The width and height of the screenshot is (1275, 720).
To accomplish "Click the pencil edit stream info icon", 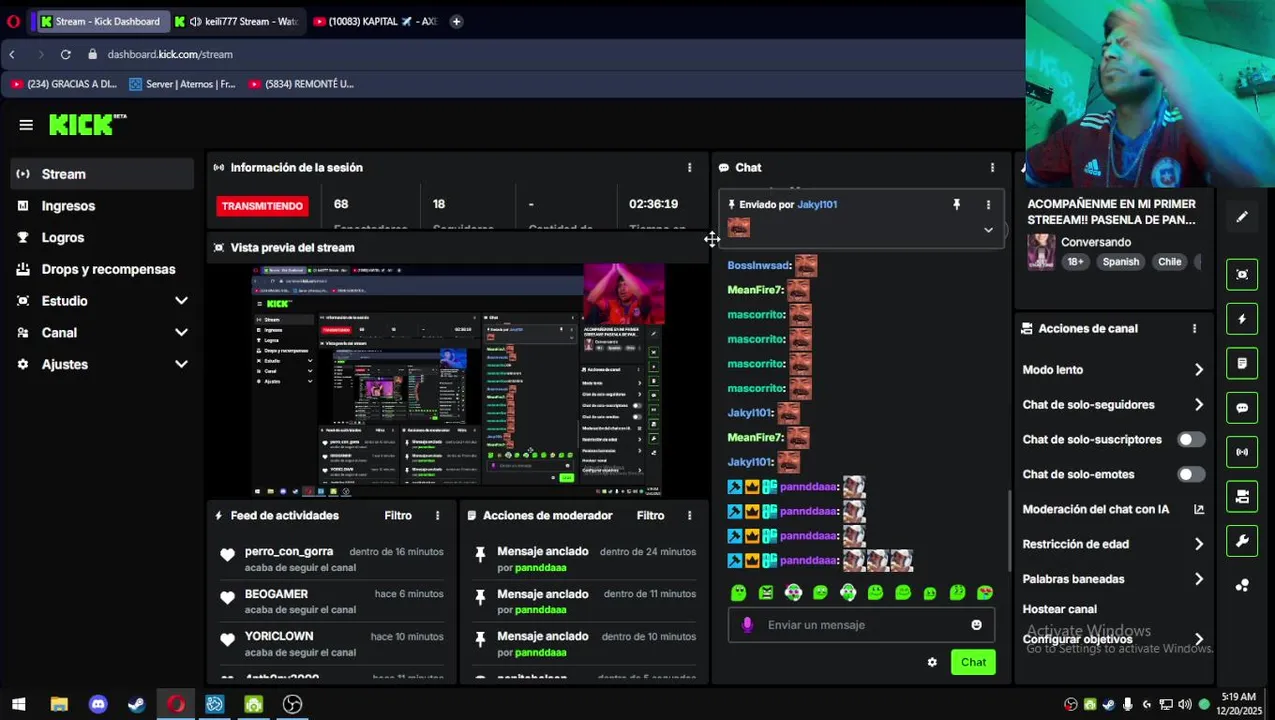I will click(1242, 217).
